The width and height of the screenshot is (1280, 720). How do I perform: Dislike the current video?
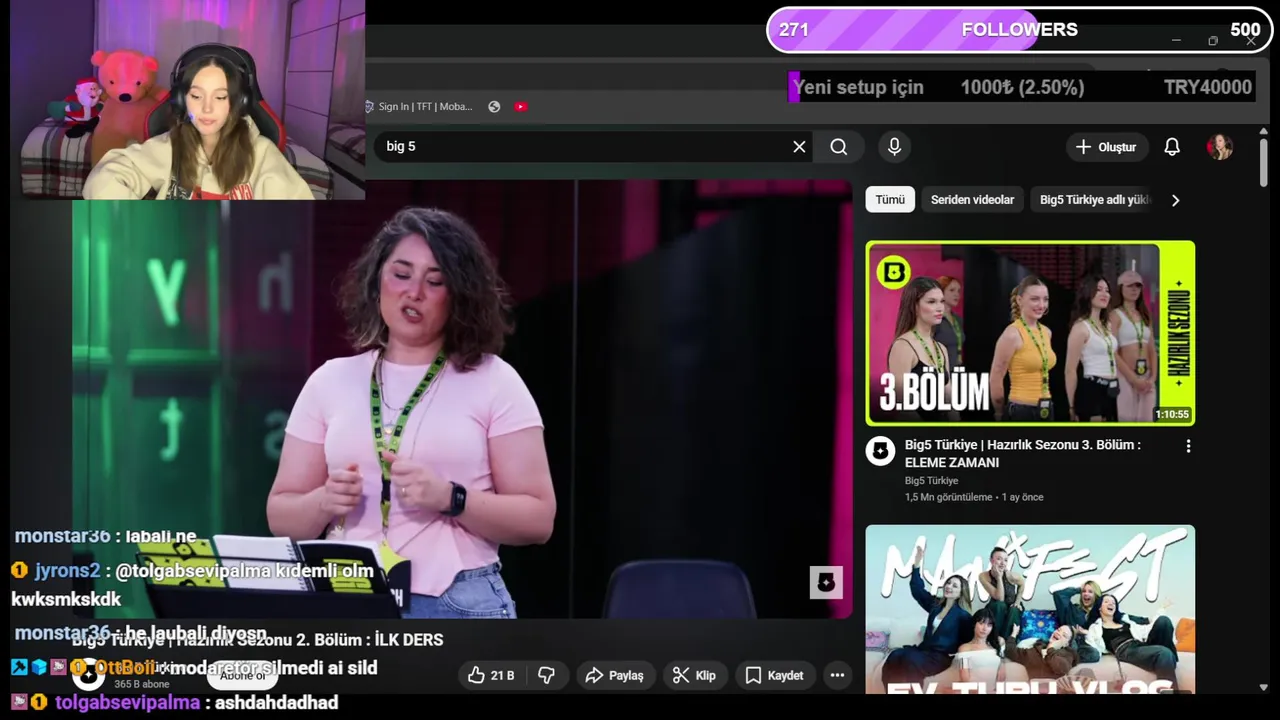pos(546,676)
